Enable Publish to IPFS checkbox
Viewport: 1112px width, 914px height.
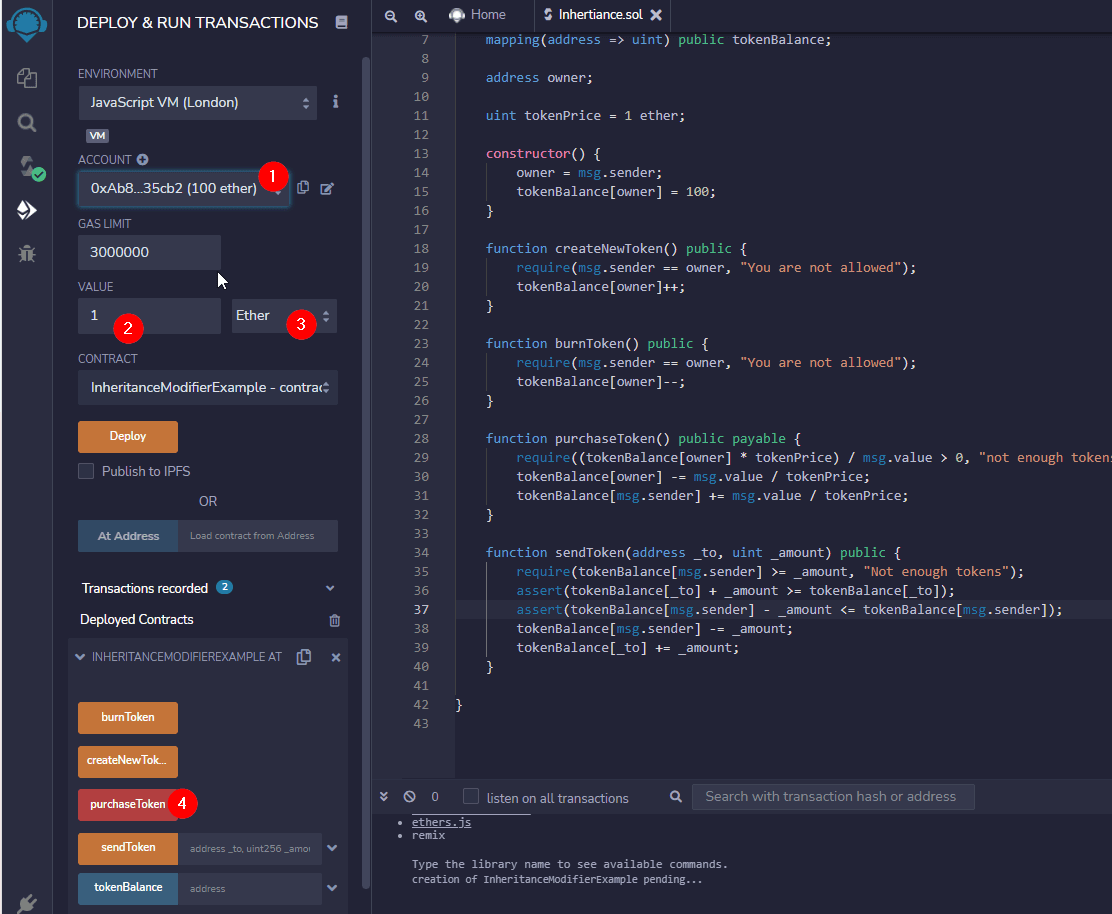coord(86,471)
